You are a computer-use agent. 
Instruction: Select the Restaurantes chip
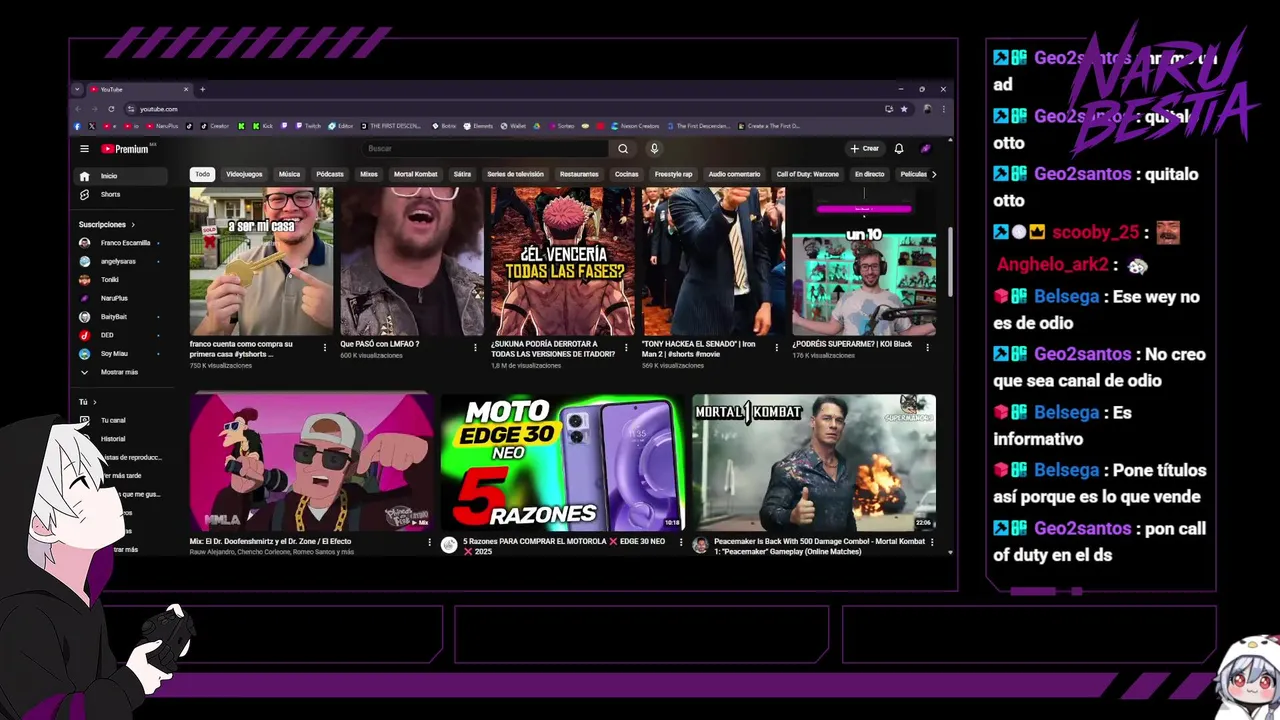click(x=579, y=174)
